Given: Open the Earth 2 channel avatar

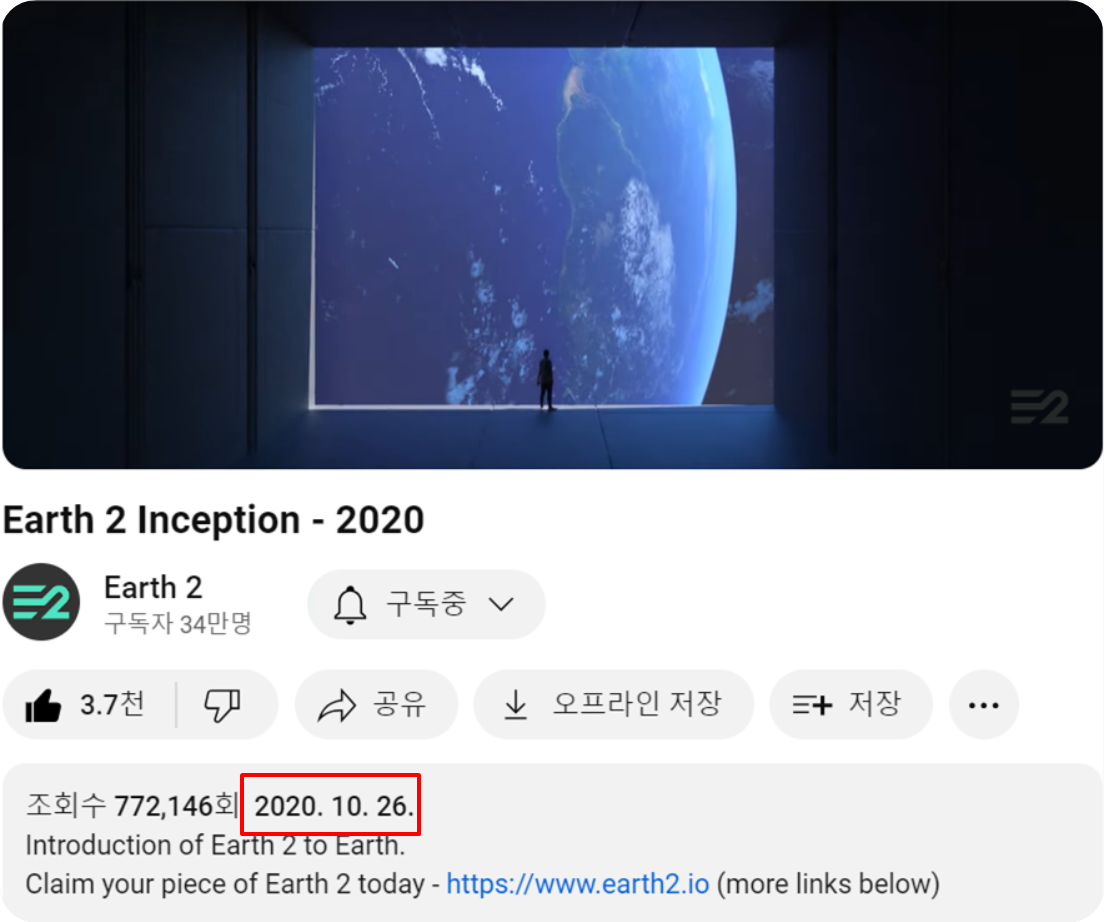Looking at the screenshot, I should click(x=42, y=602).
